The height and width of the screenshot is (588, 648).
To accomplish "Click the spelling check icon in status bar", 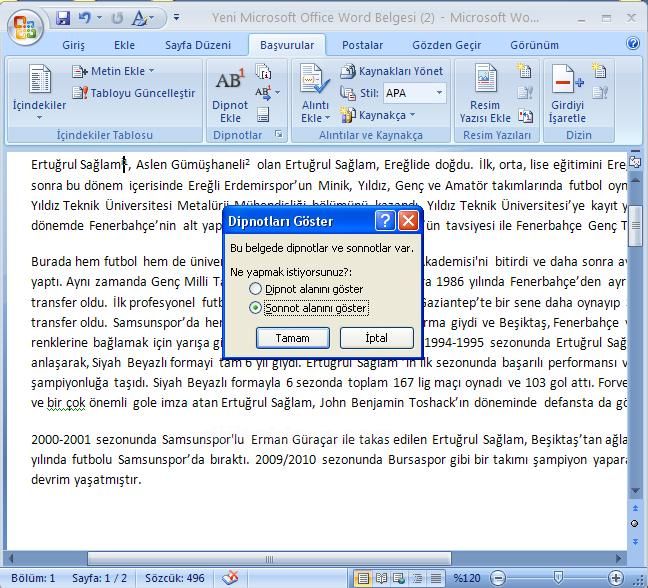I will [230, 578].
